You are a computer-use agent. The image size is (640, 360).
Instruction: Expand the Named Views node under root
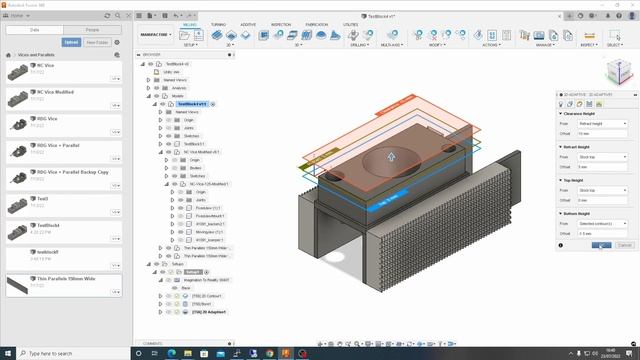(x=149, y=80)
